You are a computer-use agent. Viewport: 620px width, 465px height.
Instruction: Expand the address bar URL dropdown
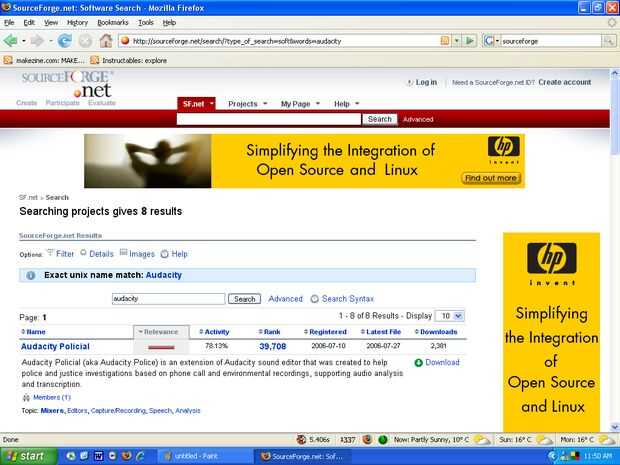pos(457,40)
